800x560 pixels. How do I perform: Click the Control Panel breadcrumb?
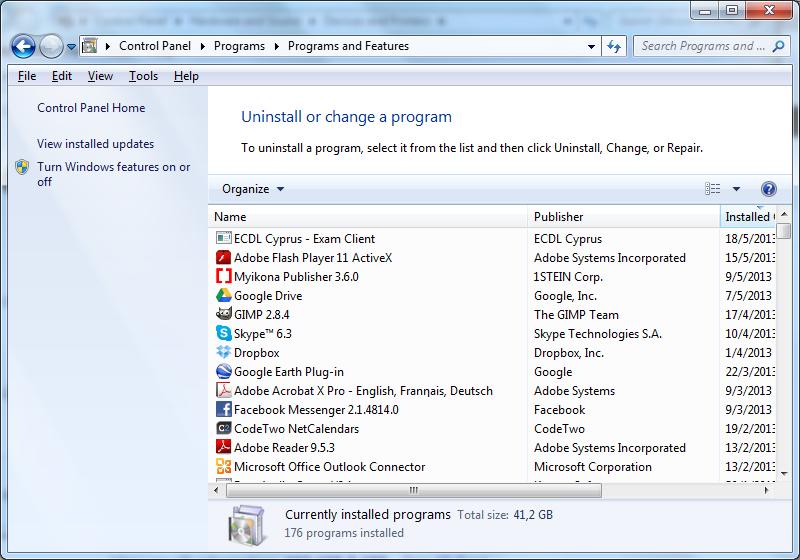(155, 46)
